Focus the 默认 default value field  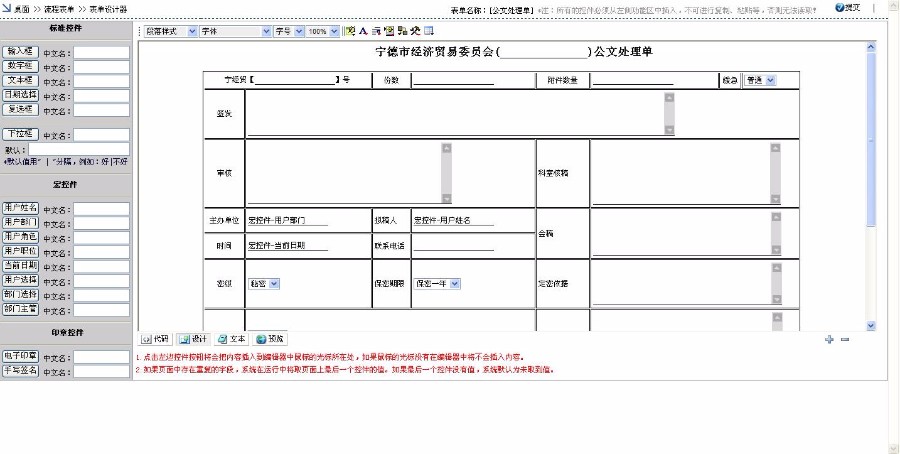pyautogui.click(x=79, y=149)
